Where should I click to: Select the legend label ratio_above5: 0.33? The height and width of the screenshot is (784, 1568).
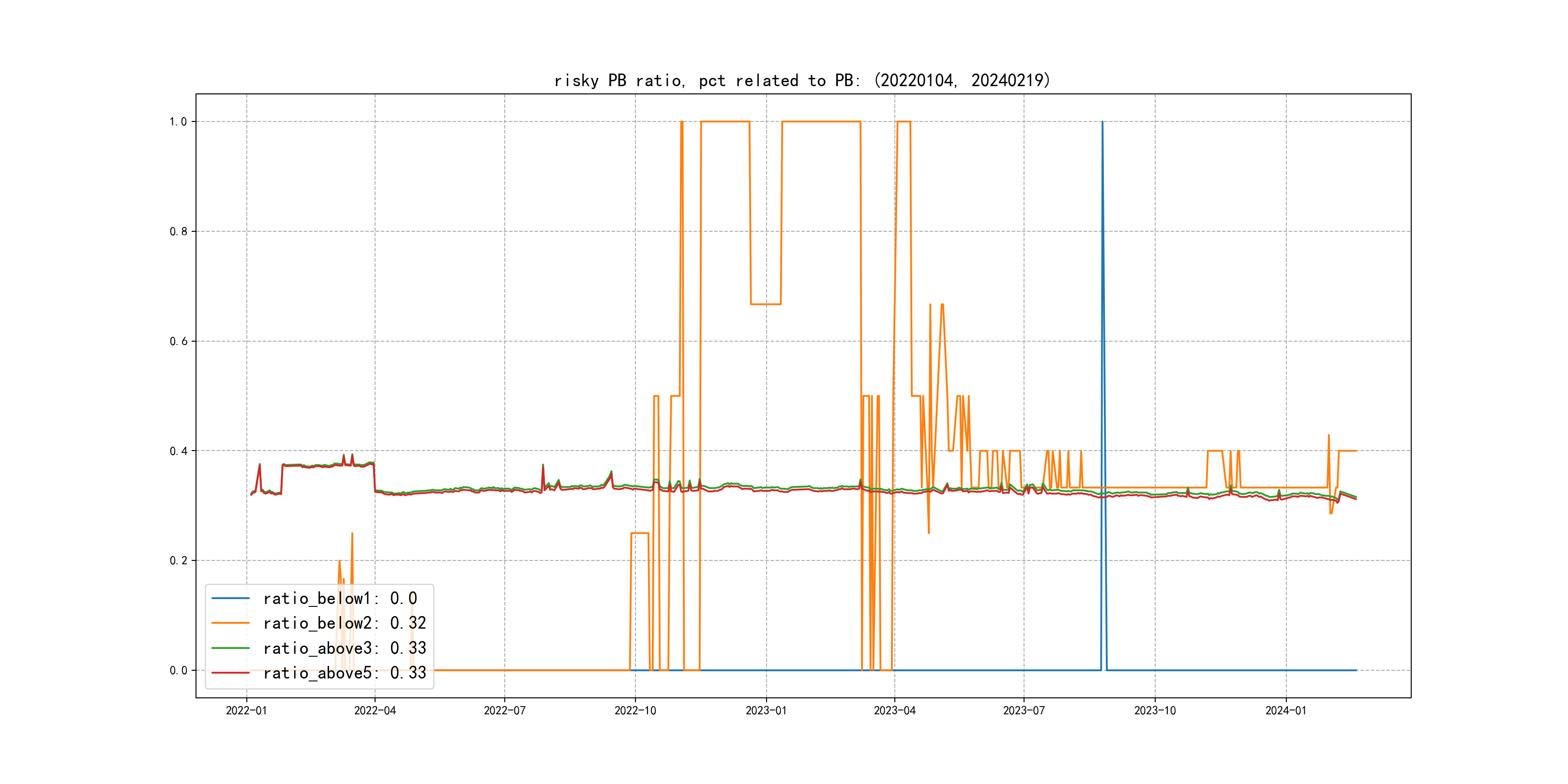click(x=344, y=673)
